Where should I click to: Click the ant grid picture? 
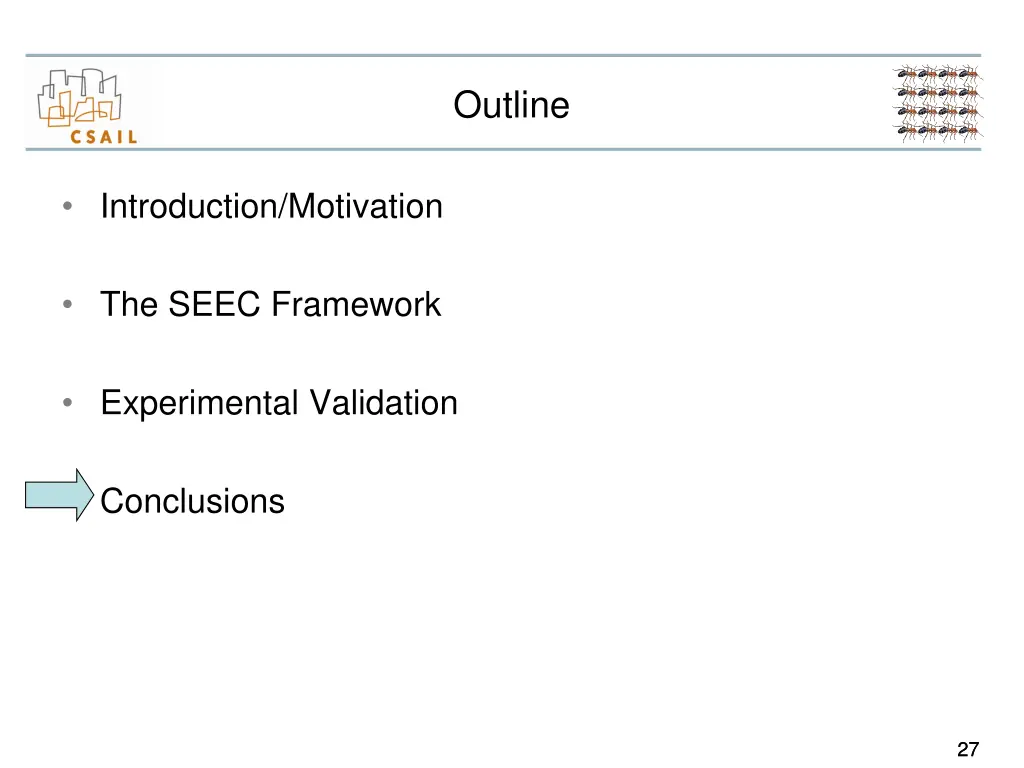point(937,103)
